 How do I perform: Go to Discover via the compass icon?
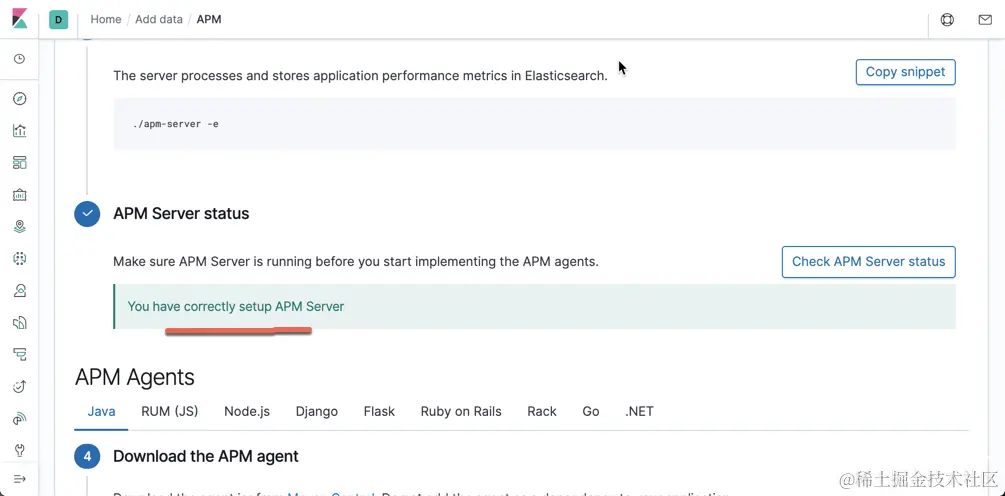19,99
